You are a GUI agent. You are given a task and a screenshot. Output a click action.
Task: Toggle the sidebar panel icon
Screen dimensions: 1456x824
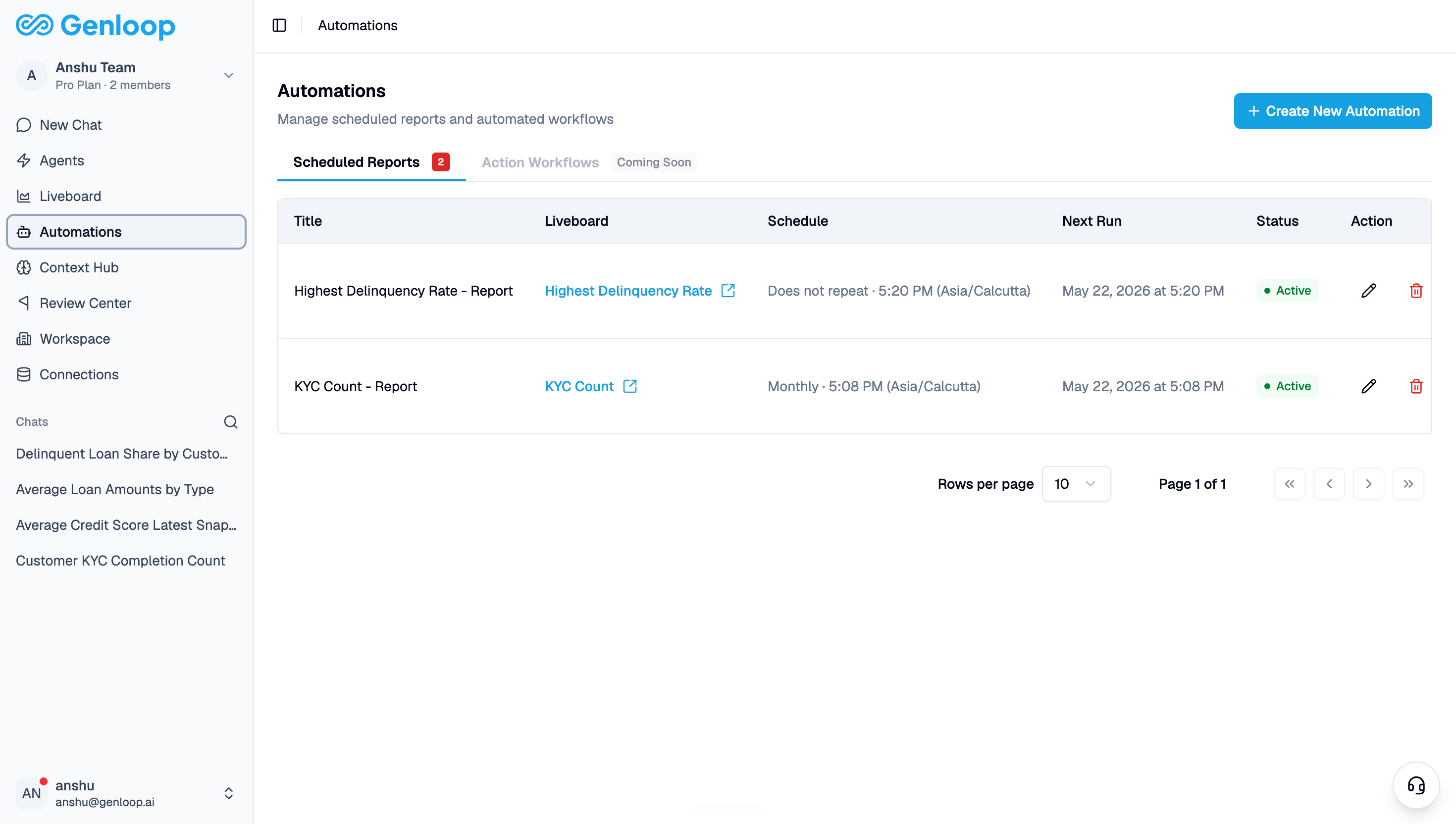(x=279, y=25)
